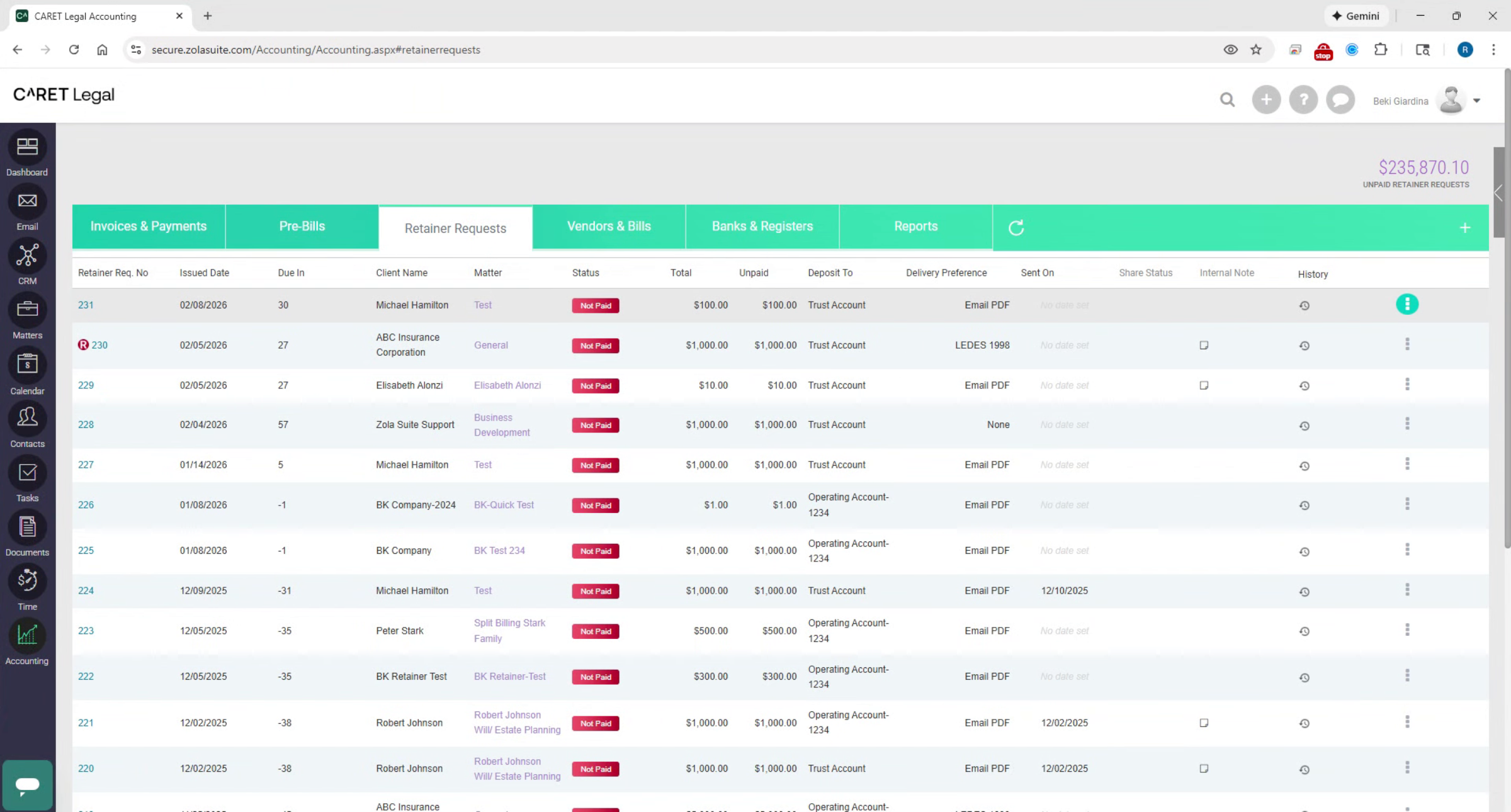Viewport: 1511px width, 812px height.
Task: Click the Not Paid badge for request 222
Action: pos(596,677)
